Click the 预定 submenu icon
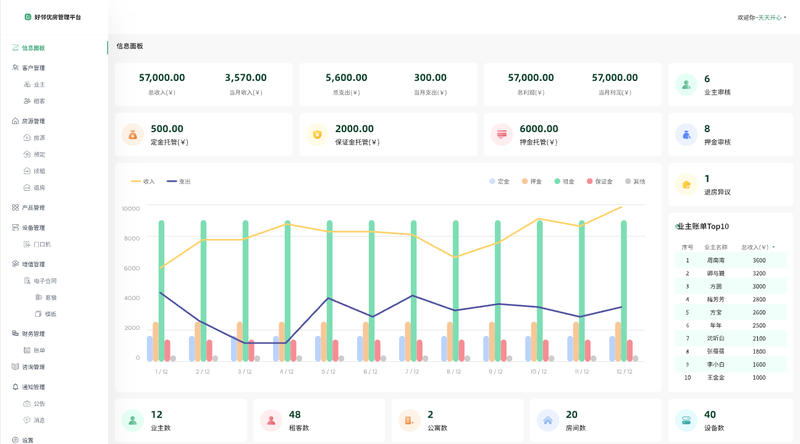The height and width of the screenshot is (444, 800). [27, 154]
